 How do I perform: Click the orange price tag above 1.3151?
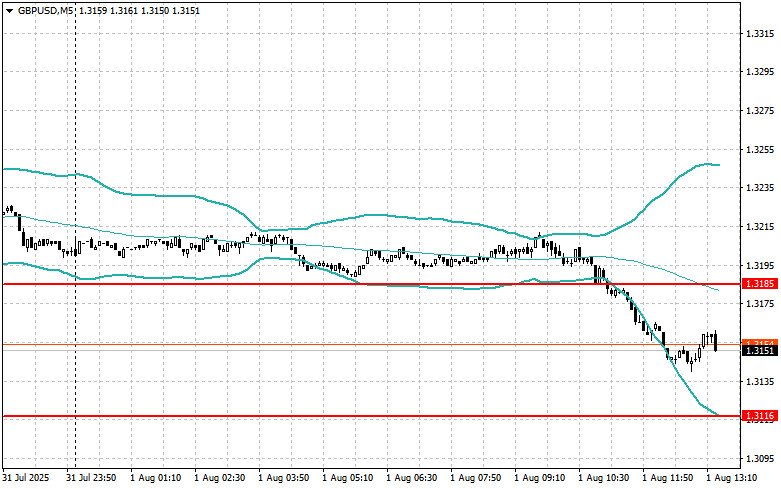coord(760,342)
